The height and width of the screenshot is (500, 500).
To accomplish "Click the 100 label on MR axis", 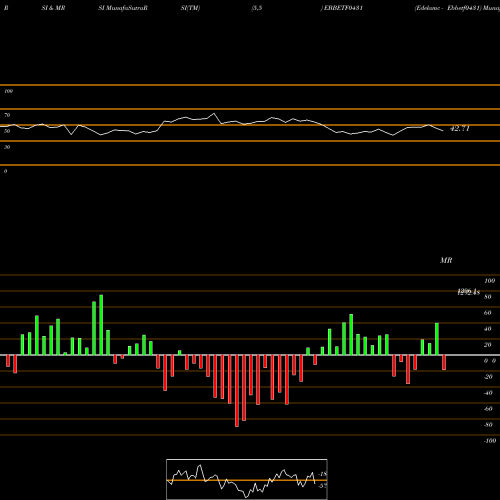I will [x=489, y=281].
